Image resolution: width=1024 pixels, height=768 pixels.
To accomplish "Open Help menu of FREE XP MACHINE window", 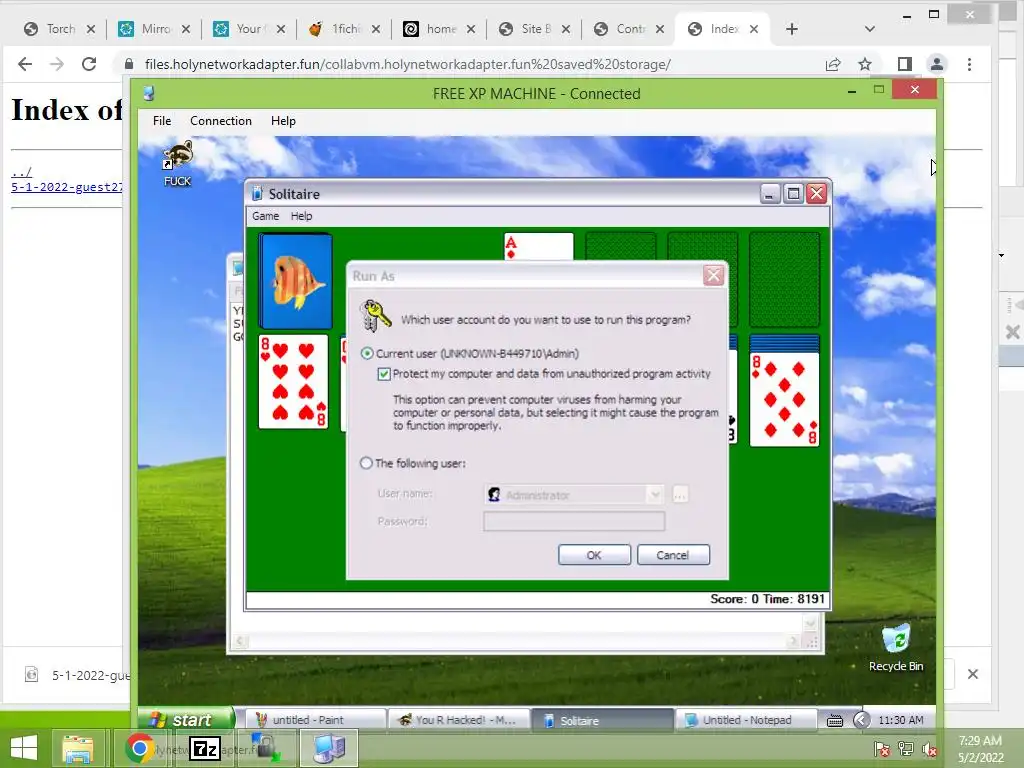I will (x=283, y=121).
